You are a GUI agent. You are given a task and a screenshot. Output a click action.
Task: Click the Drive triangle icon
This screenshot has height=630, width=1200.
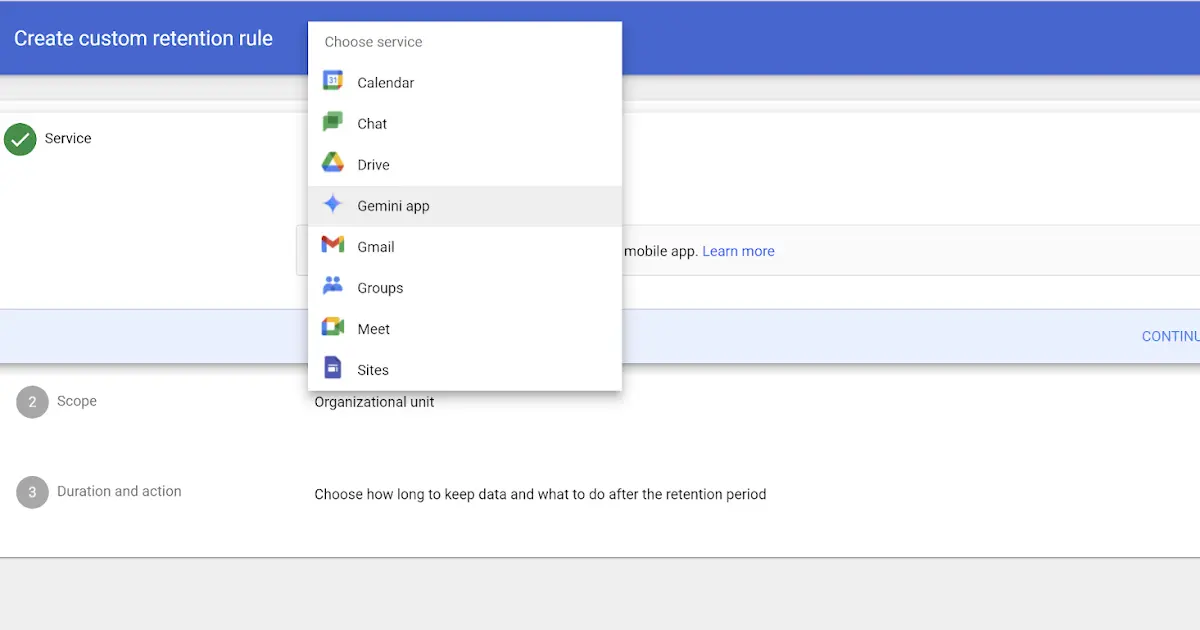[333, 164]
